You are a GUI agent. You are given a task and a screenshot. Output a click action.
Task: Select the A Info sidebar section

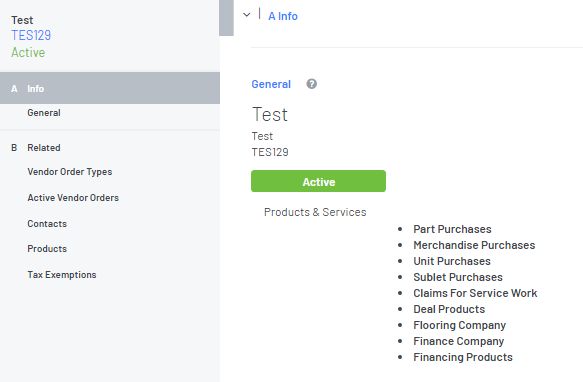tap(110, 88)
